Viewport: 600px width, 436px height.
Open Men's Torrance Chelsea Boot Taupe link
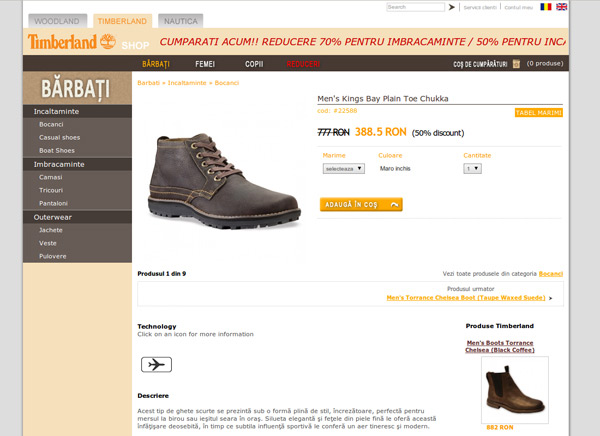[466, 297]
